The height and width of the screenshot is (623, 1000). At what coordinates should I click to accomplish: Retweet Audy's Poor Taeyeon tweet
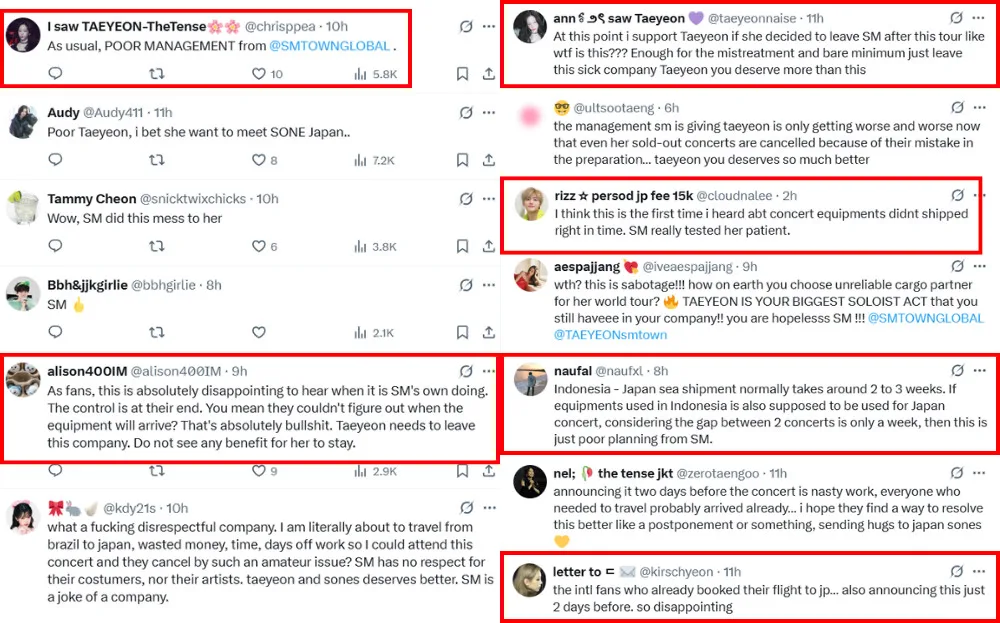[x=156, y=160]
